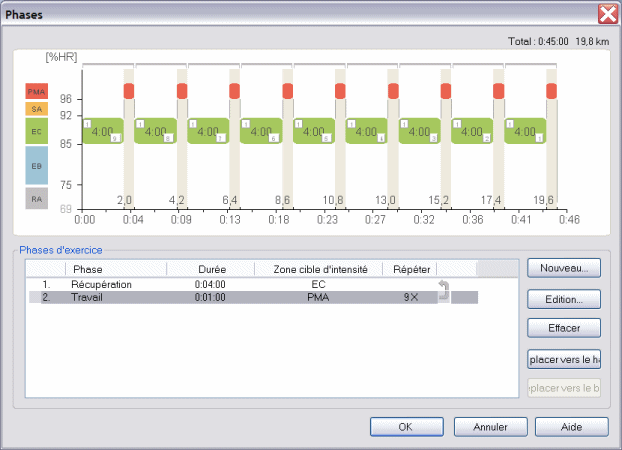Click the last red PMA block near 0:45
Image resolution: width=622 pixels, height=450 pixels.
[x=551, y=91]
